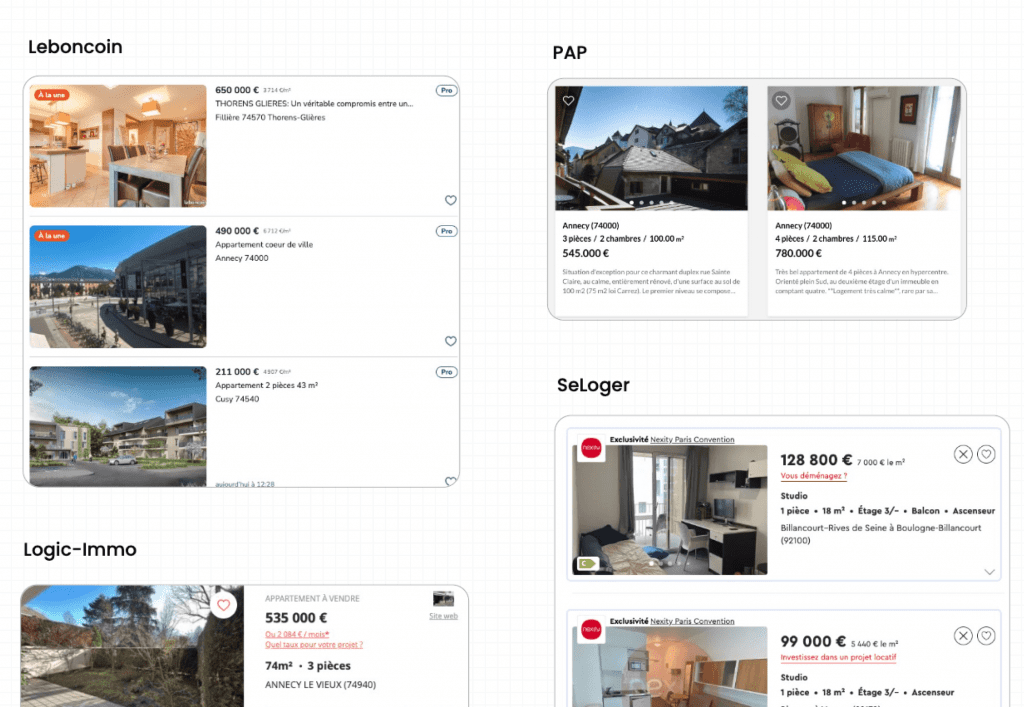Click heart on 780.000 € PAP bedroom photo
Image resolution: width=1024 pixels, height=707 pixels.
tap(781, 101)
